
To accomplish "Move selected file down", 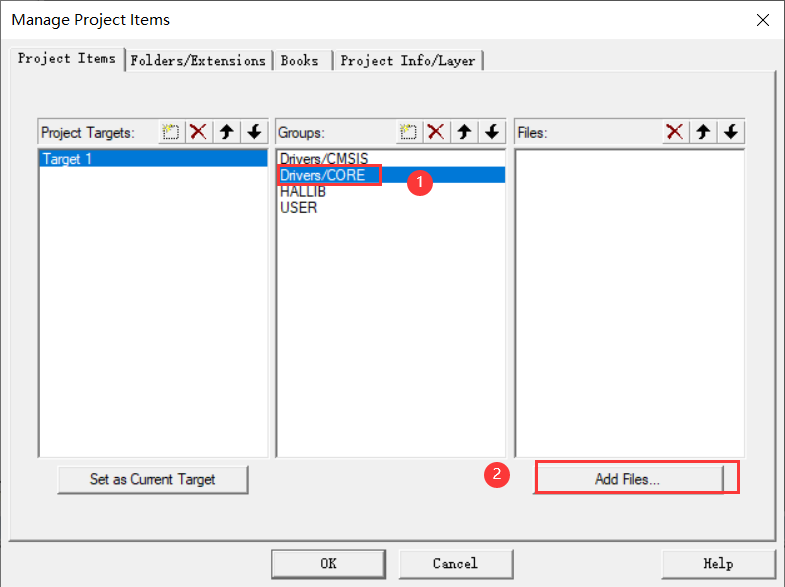I will (731, 132).
